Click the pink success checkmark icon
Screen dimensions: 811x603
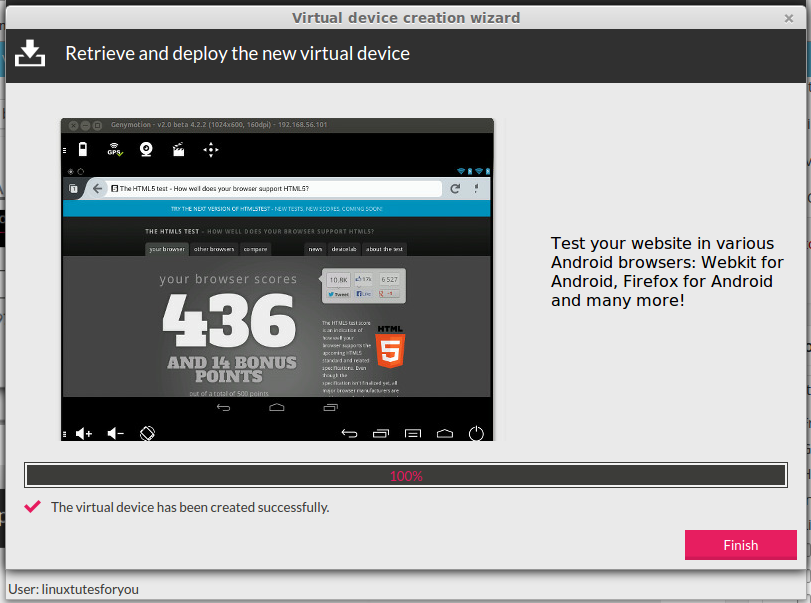pos(33,507)
